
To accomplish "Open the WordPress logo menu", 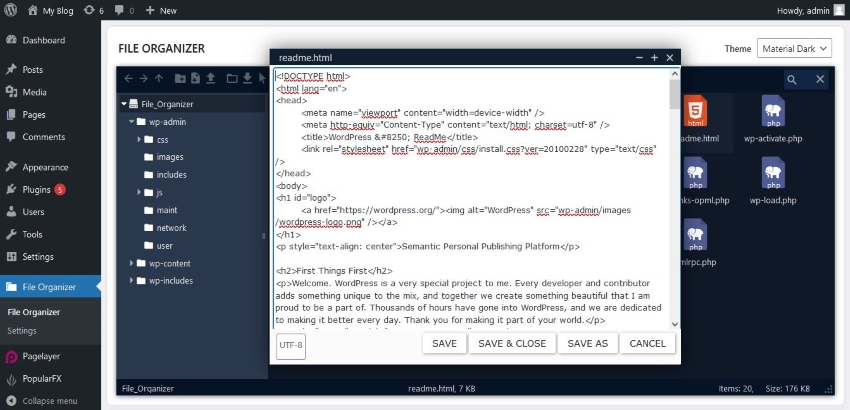I will click(x=10, y=10).
